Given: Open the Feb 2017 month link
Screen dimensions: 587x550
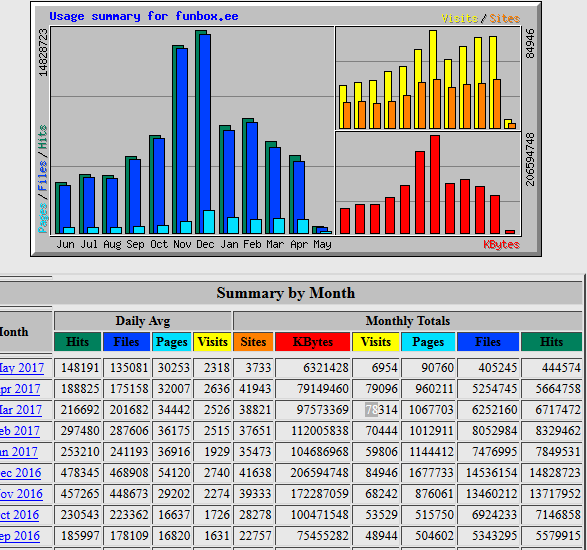Looking at the screenshot, I should click(20, 431).
